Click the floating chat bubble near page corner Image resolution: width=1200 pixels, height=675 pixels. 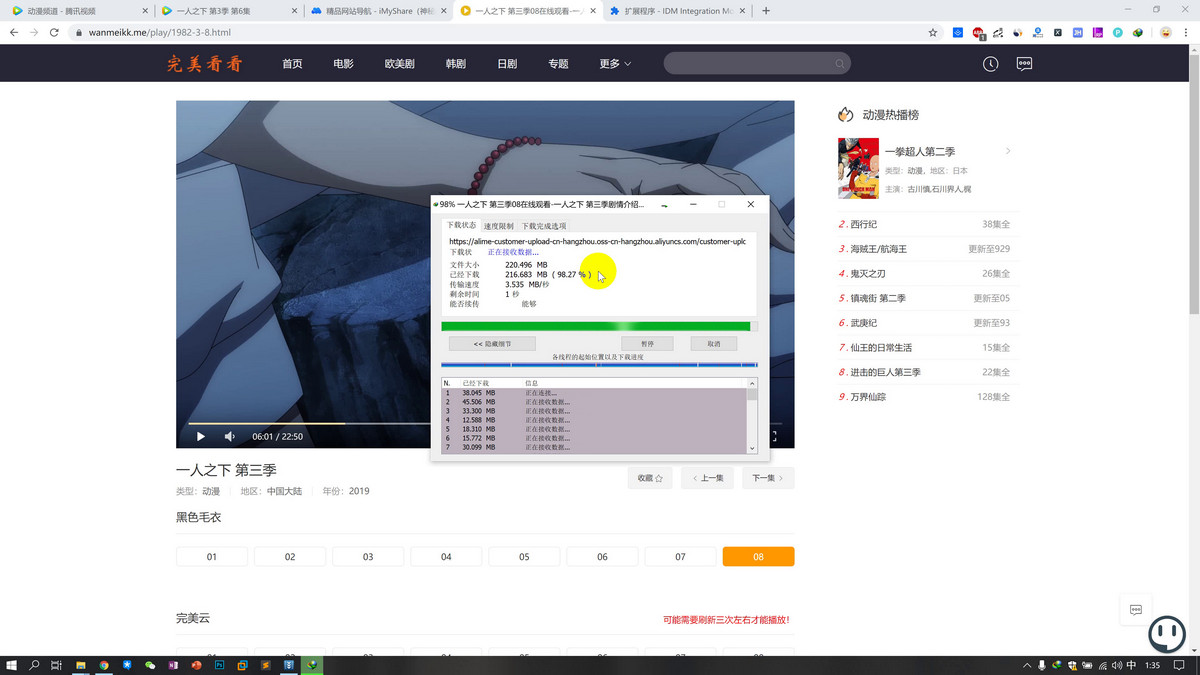tap(1135, 608)
